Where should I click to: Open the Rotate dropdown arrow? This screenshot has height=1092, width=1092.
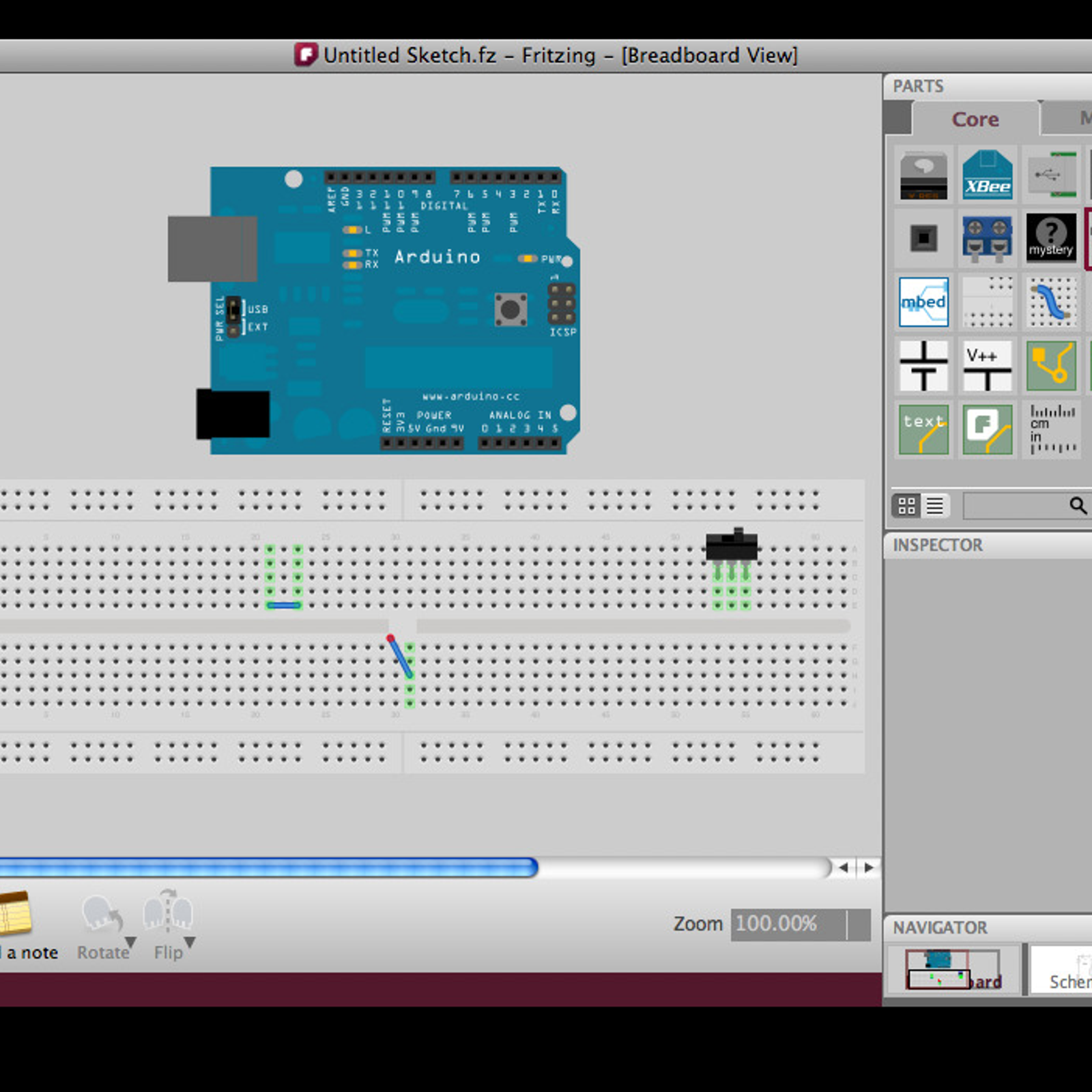(130, 943)
